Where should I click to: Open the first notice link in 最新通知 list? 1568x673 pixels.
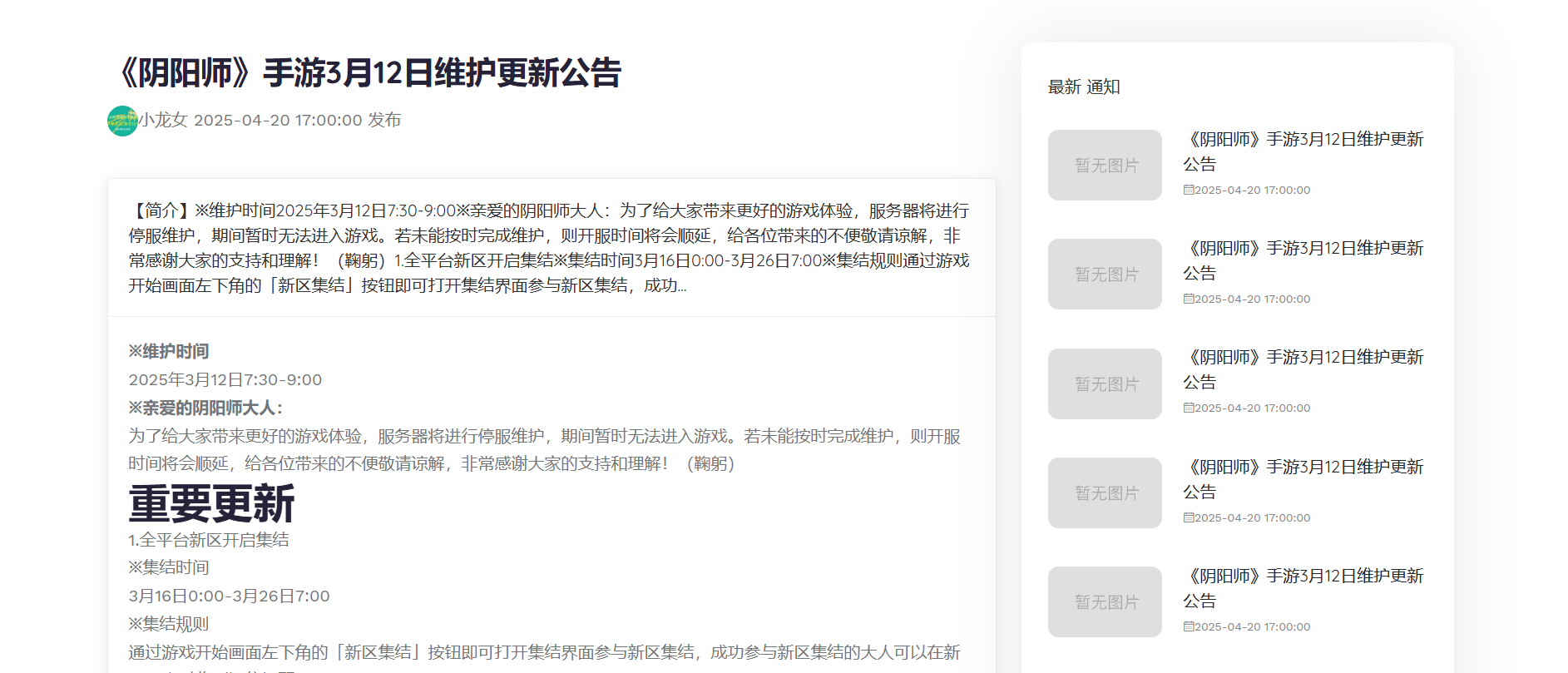click(x=1303, y=151)
